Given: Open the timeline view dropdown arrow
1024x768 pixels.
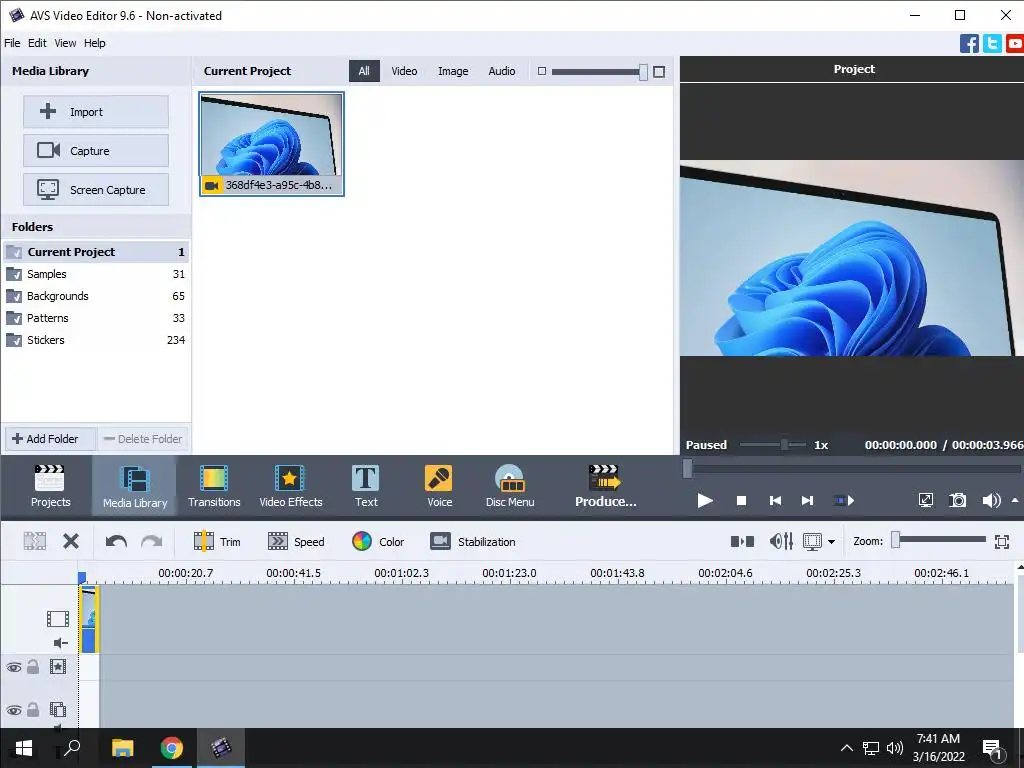Looking at the screenshot, I should [x=831, y=541].
